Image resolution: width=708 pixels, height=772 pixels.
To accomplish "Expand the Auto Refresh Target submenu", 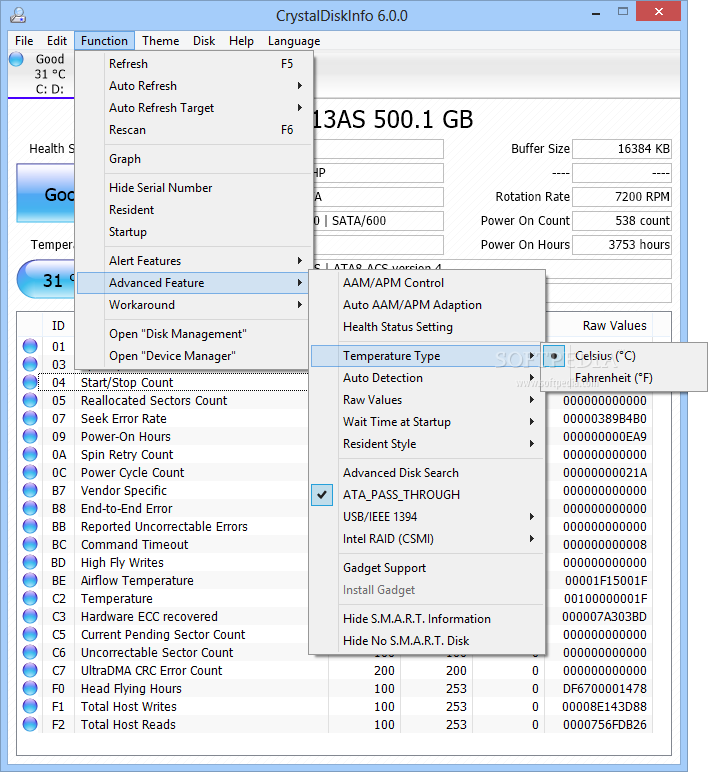I will click(x=194, y=107).
